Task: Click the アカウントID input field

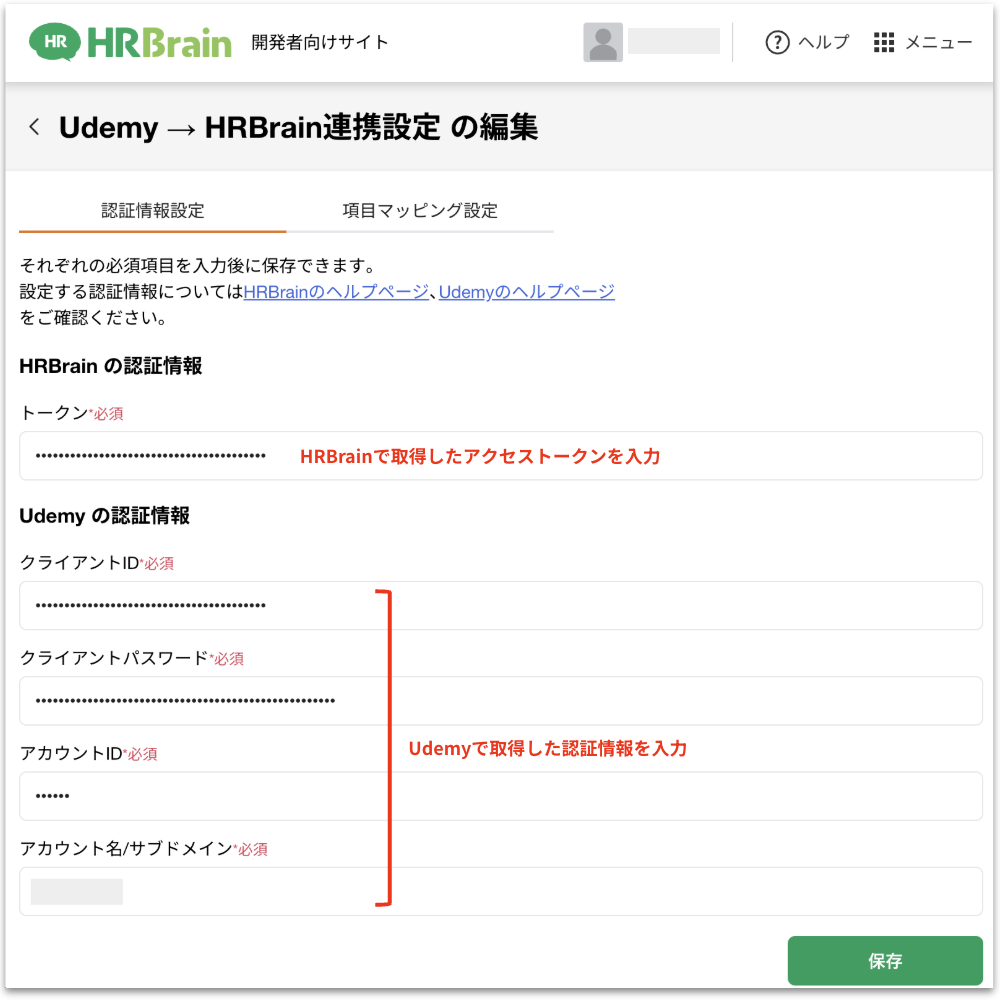Action: click(500, 796)
